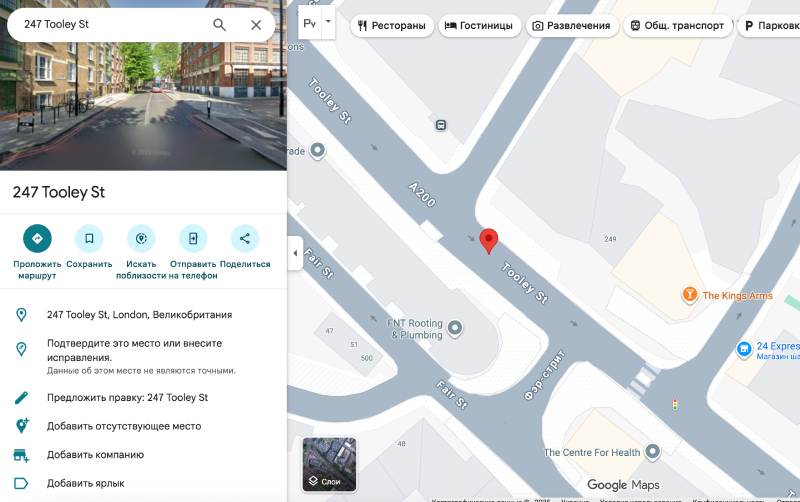
Task: Click the Directions route icon
Action: (x=37, y=238)
